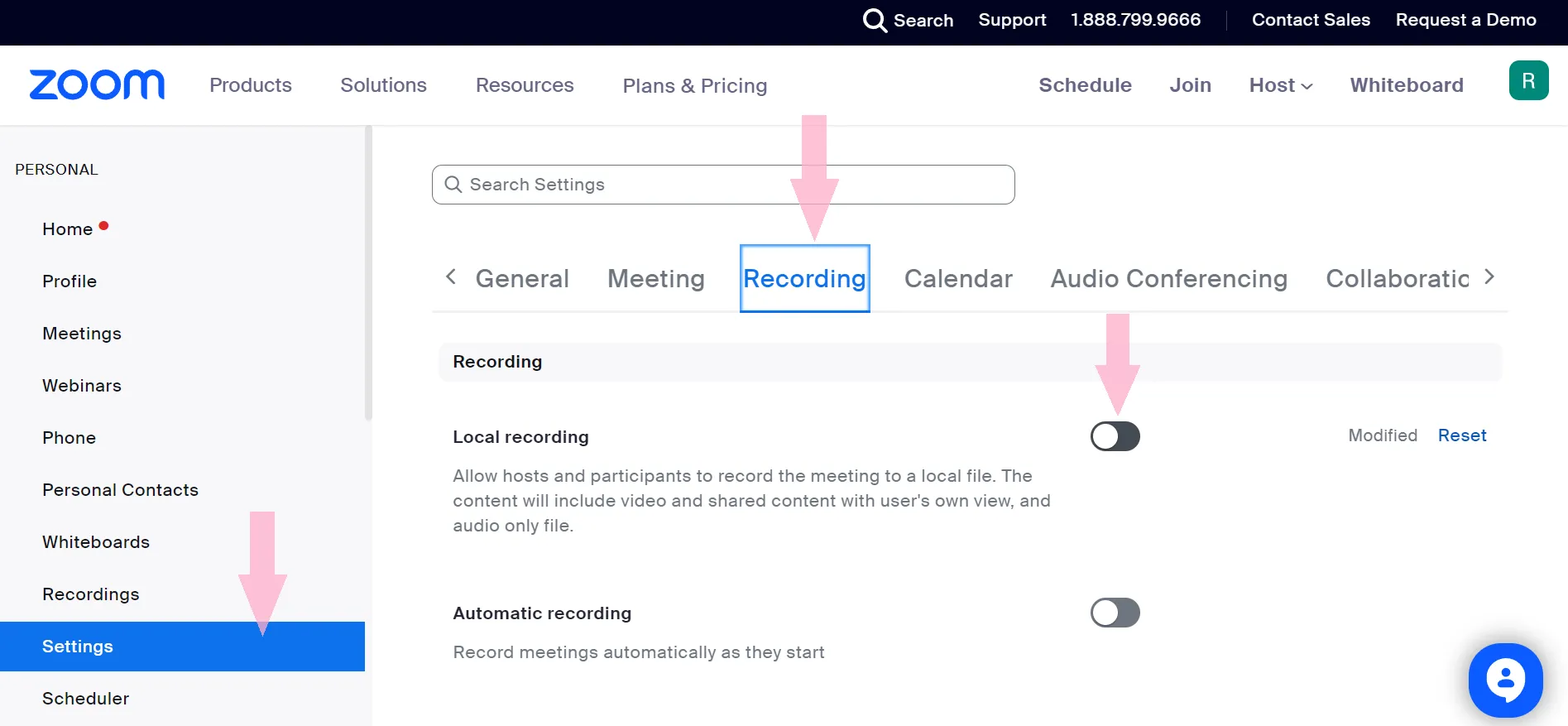Open the user avatar R menu
The width and height of the screenshot is (1568, 726).
(1528, 80)
